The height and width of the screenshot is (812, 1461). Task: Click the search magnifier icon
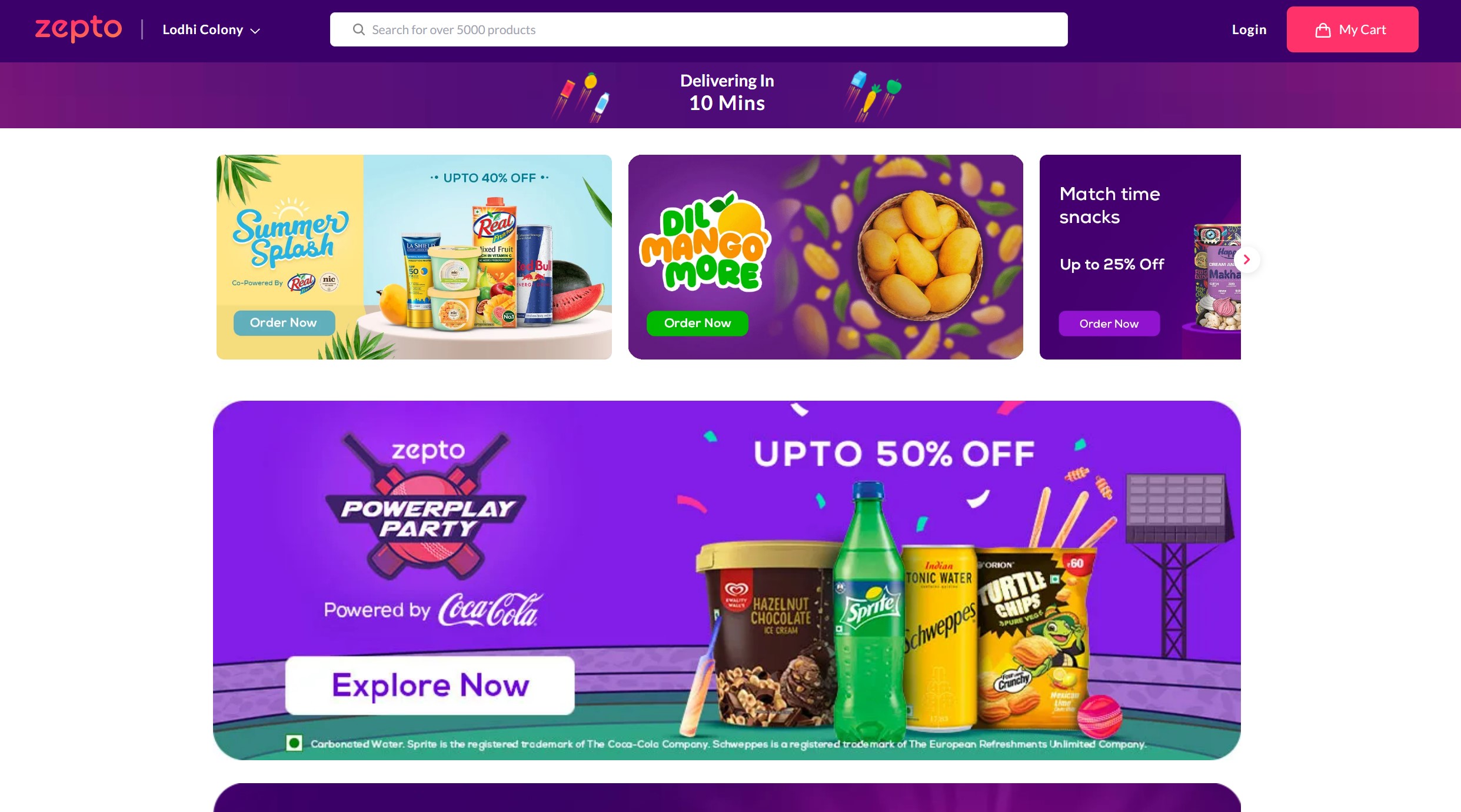click(x=358, y=29)
